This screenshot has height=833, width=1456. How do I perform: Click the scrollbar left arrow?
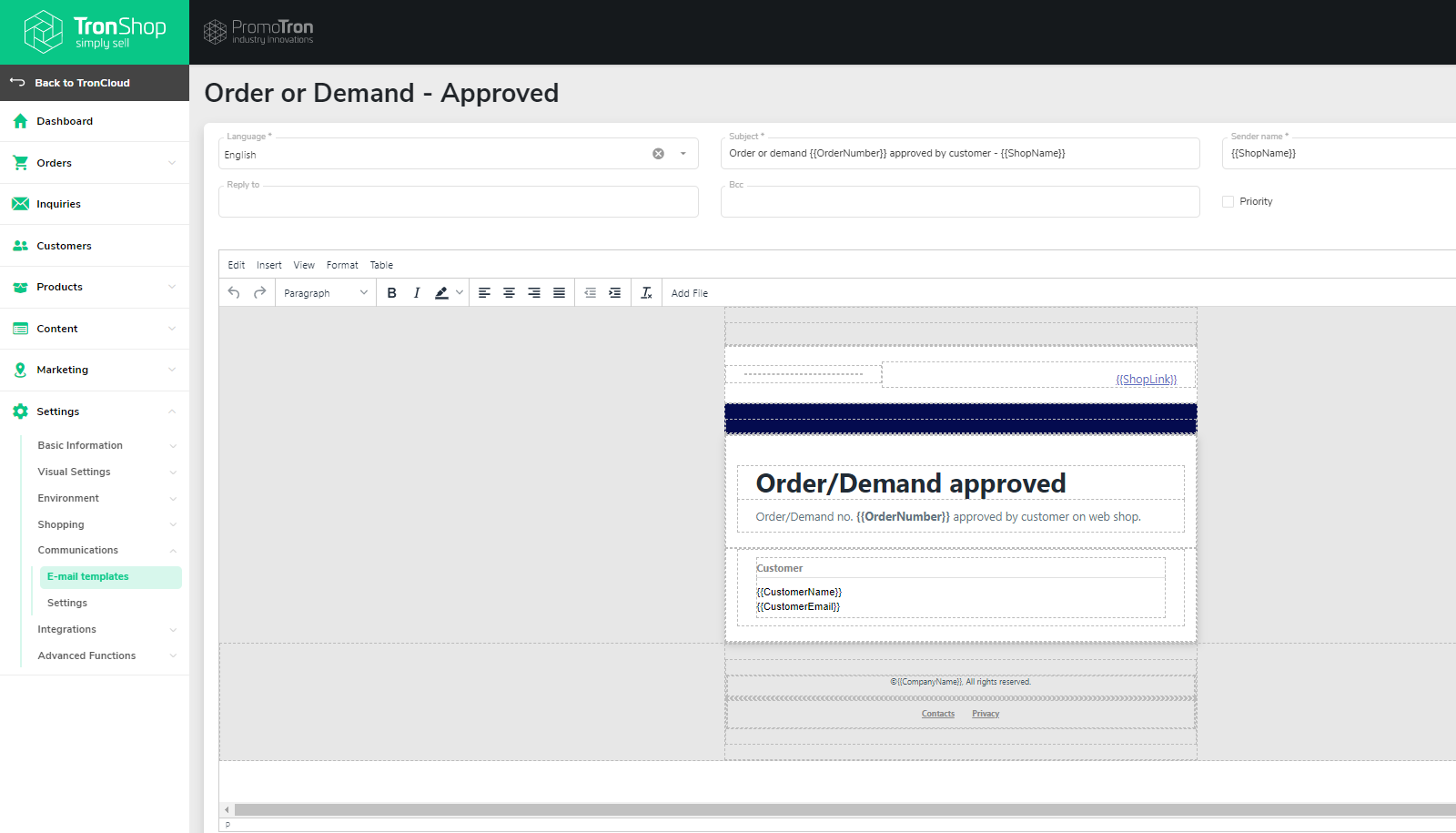227,809
